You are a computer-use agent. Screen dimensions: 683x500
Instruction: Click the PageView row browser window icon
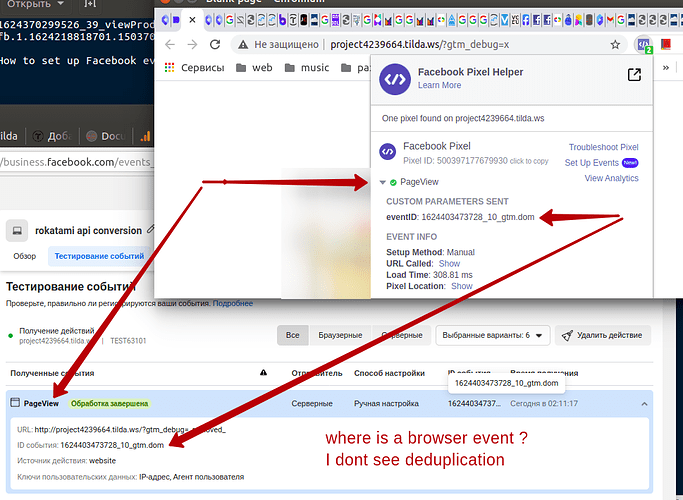pos(15,403)
